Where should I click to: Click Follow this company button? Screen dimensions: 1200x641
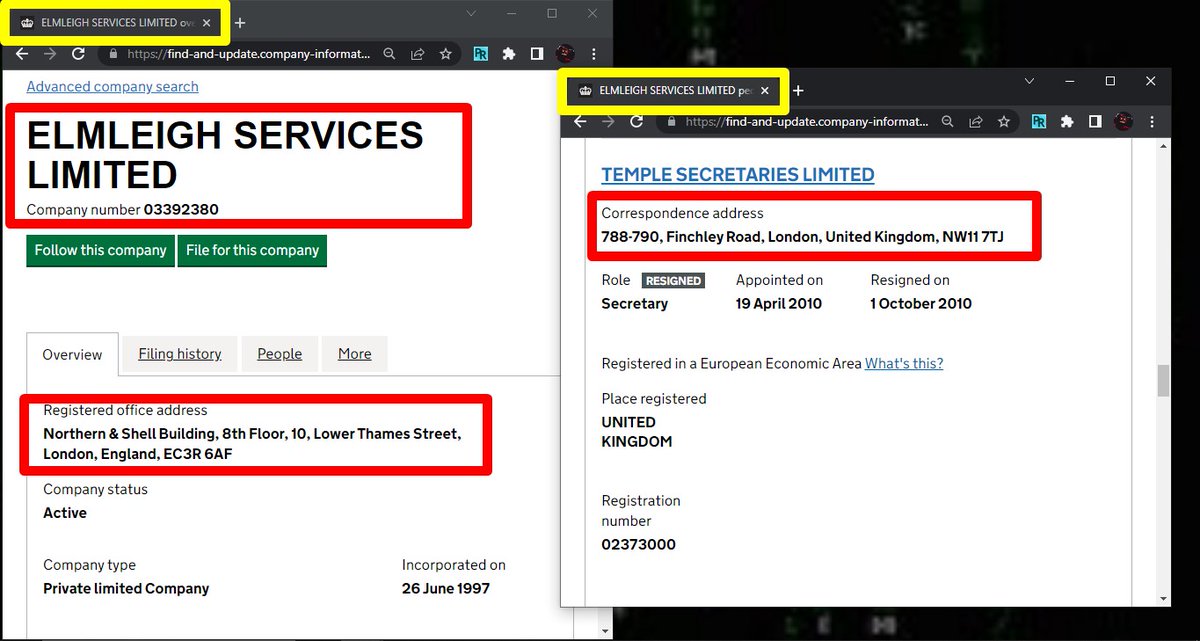pyautogui.click(x=101, y=250)
